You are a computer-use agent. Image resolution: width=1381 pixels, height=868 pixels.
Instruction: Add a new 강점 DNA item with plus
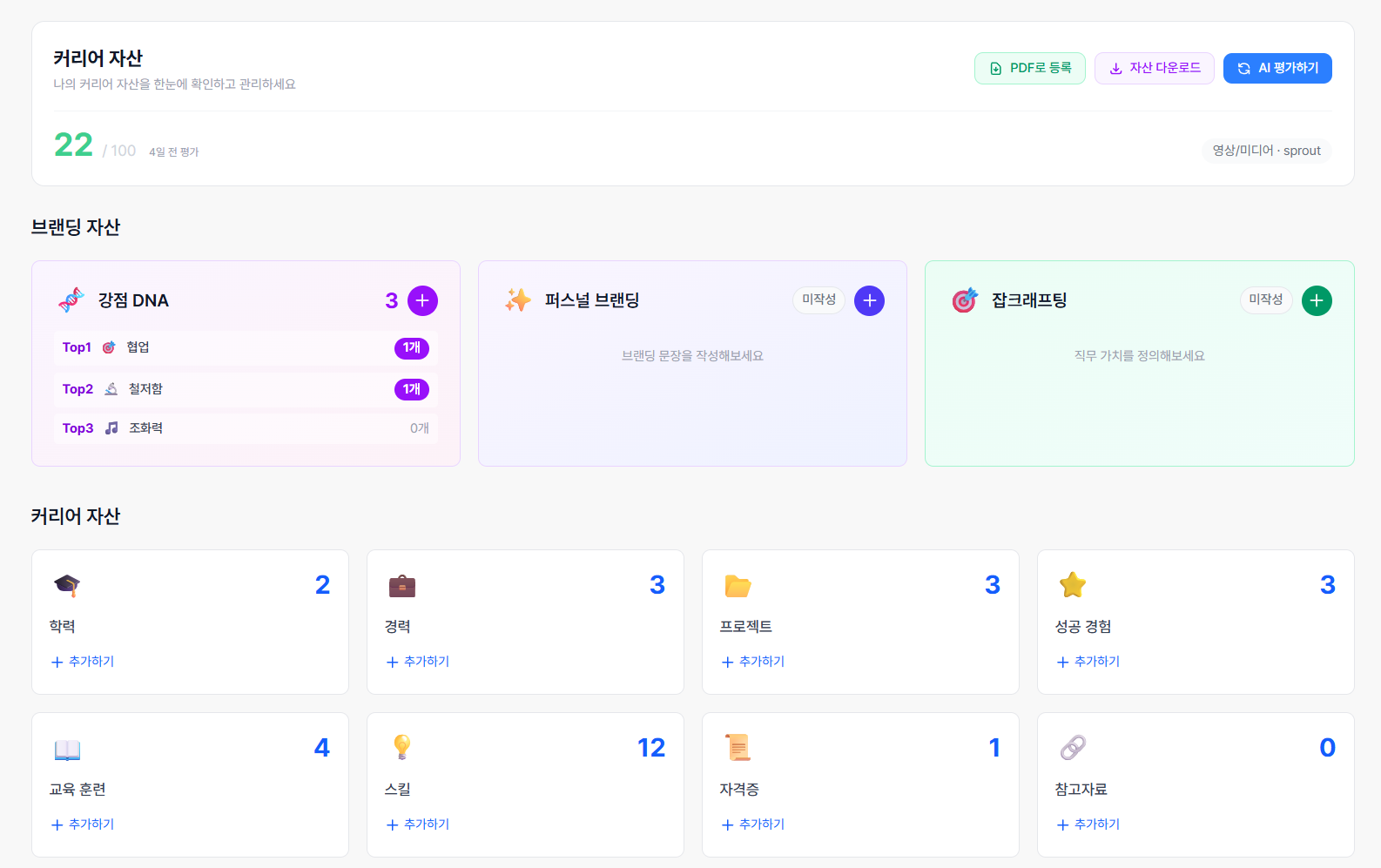point(422,300)
